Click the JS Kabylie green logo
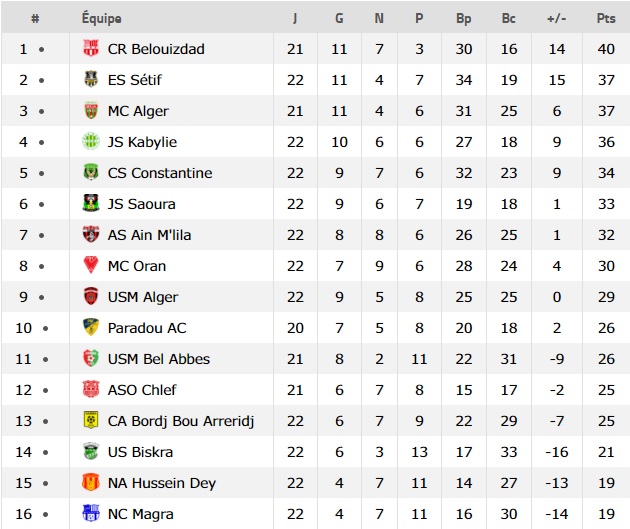This screenshot has width=630, height=529. point(91,141)
